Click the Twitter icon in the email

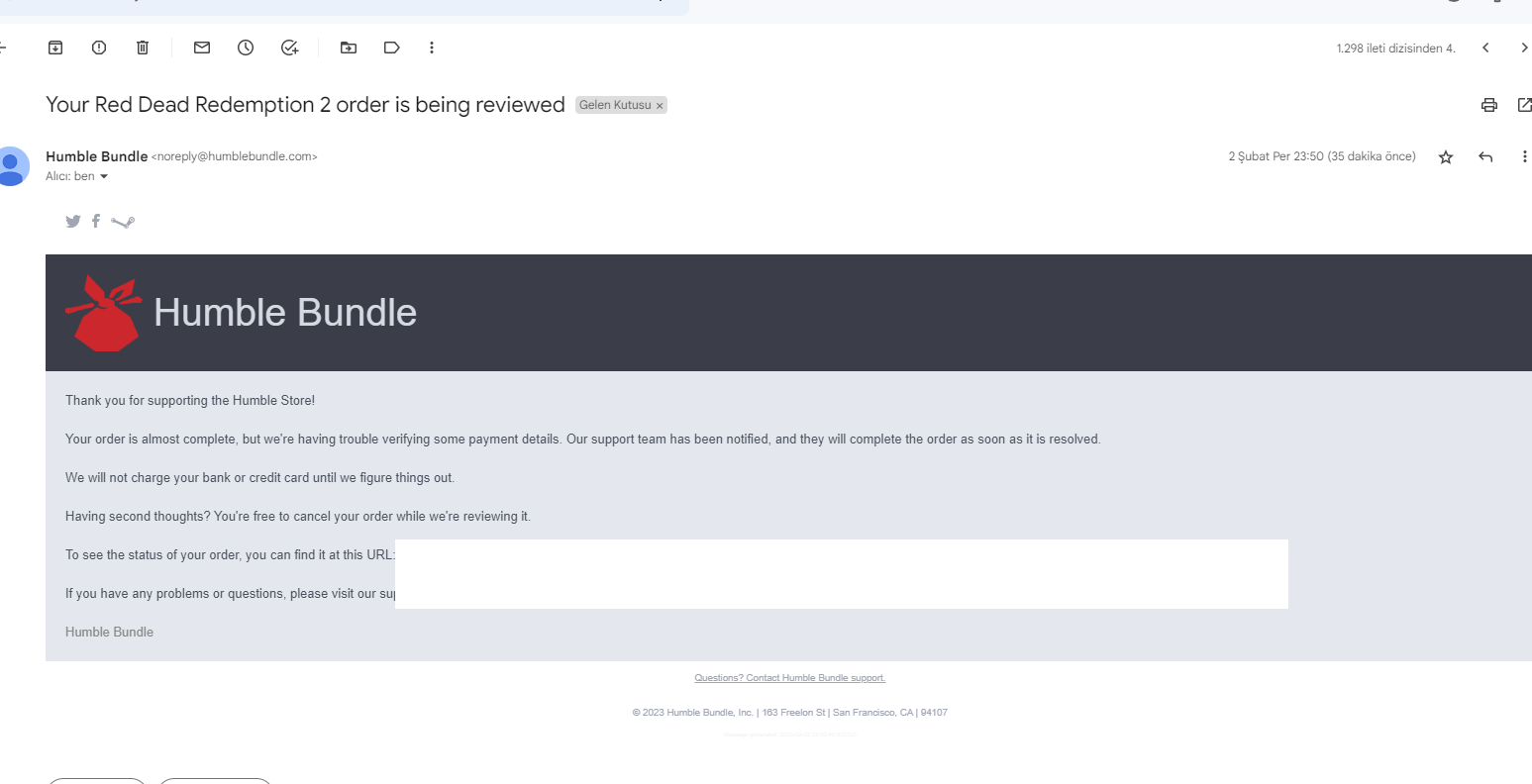pyautogui.click(x=73, y=222)
